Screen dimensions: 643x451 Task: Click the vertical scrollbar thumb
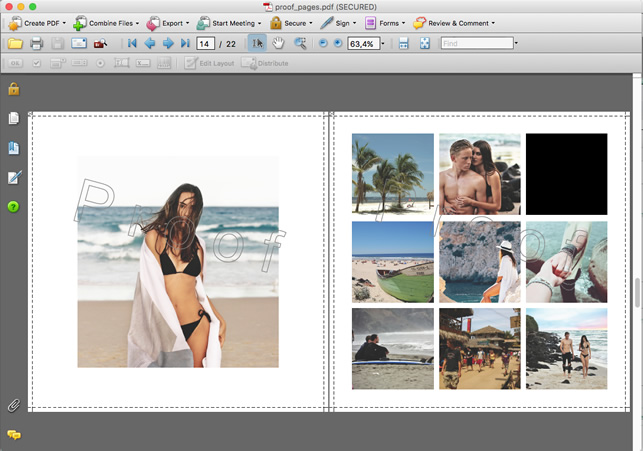(637, 292)
